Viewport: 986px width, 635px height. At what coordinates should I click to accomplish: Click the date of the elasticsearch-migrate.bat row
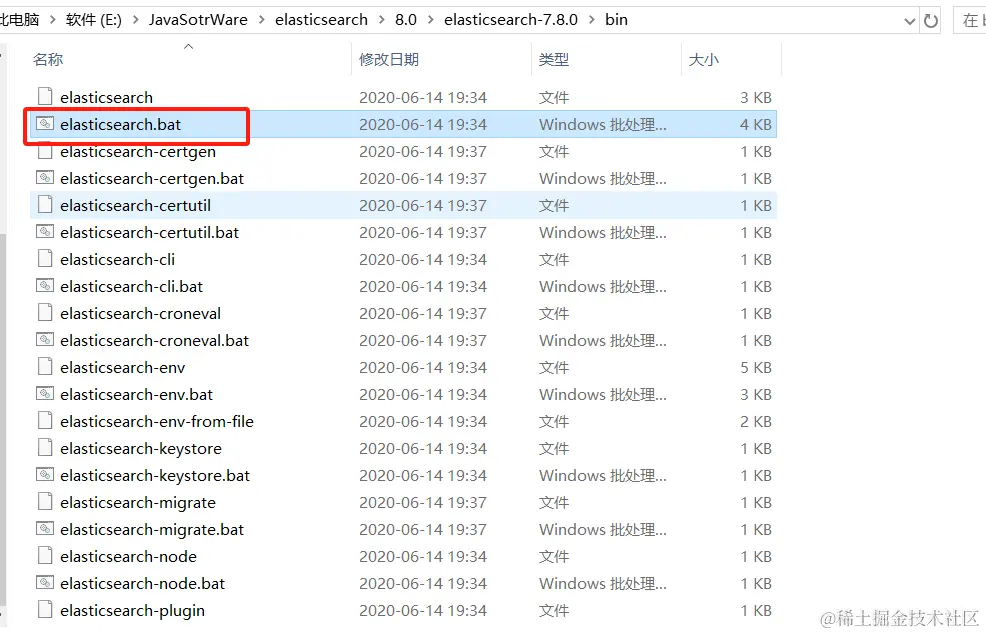pos(423,530)
